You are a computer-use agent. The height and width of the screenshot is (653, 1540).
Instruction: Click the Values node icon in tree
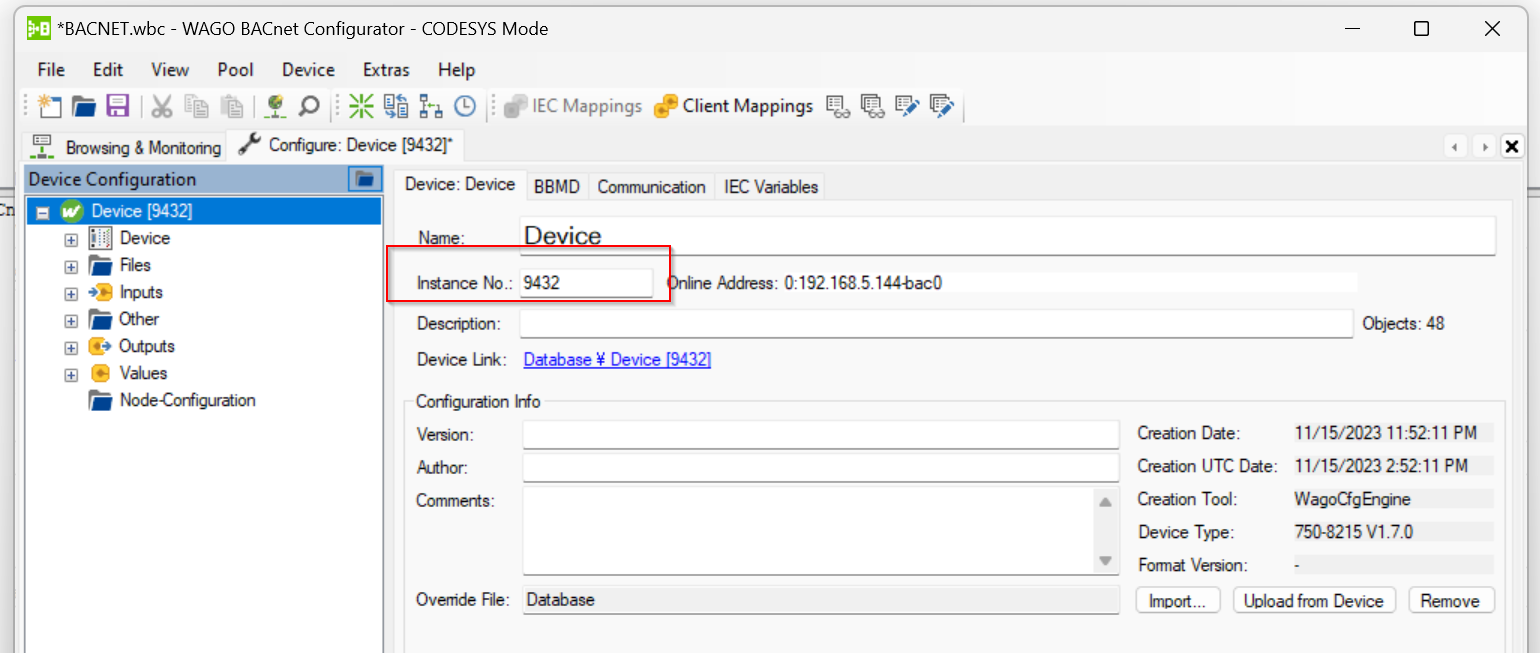tap(100, 373)
